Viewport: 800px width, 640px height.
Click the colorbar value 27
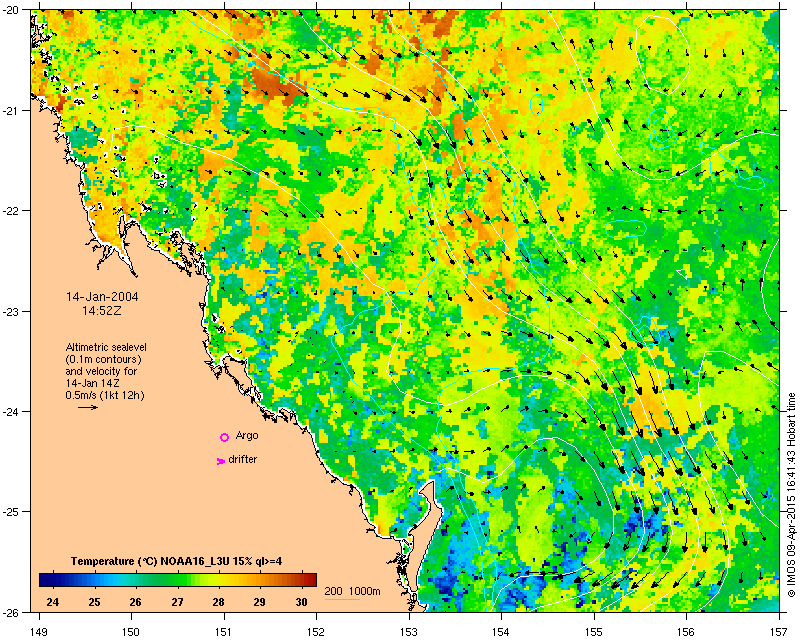177,602
